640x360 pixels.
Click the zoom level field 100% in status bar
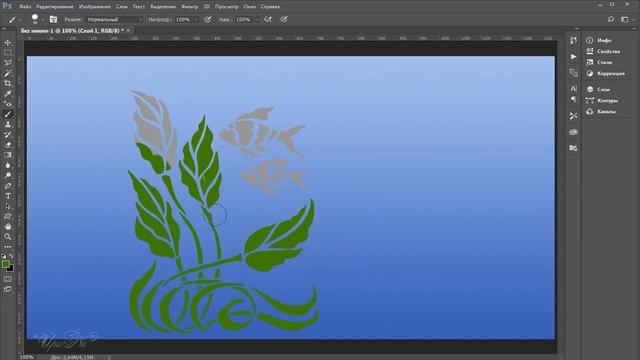tap(27, 357)
